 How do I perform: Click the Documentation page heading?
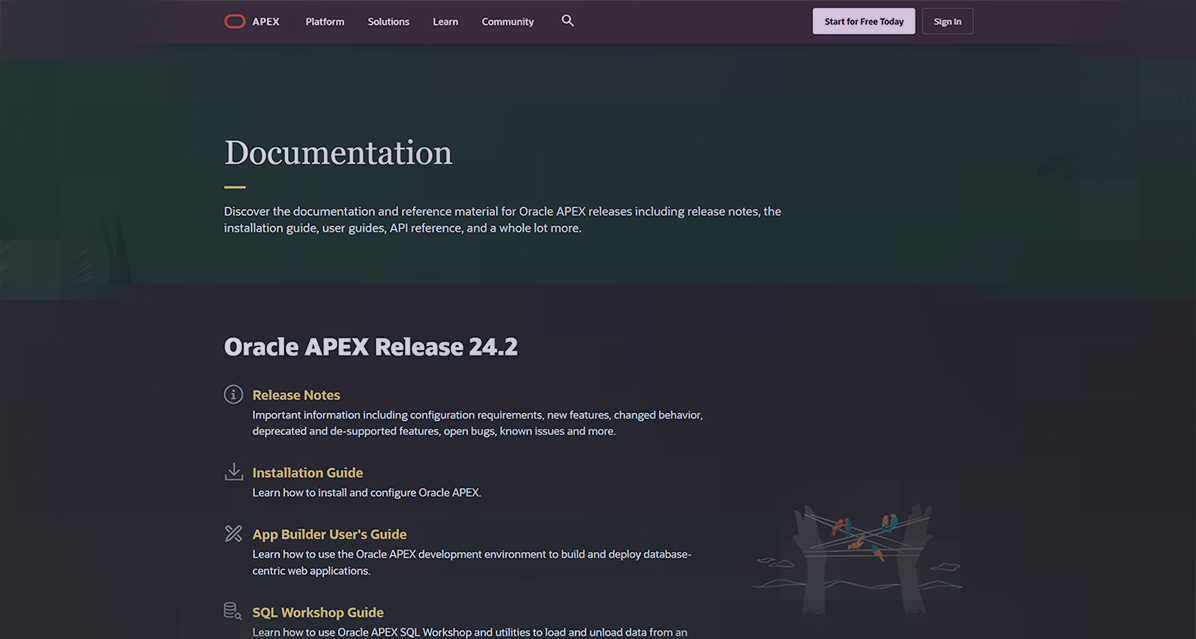point(338,153)
